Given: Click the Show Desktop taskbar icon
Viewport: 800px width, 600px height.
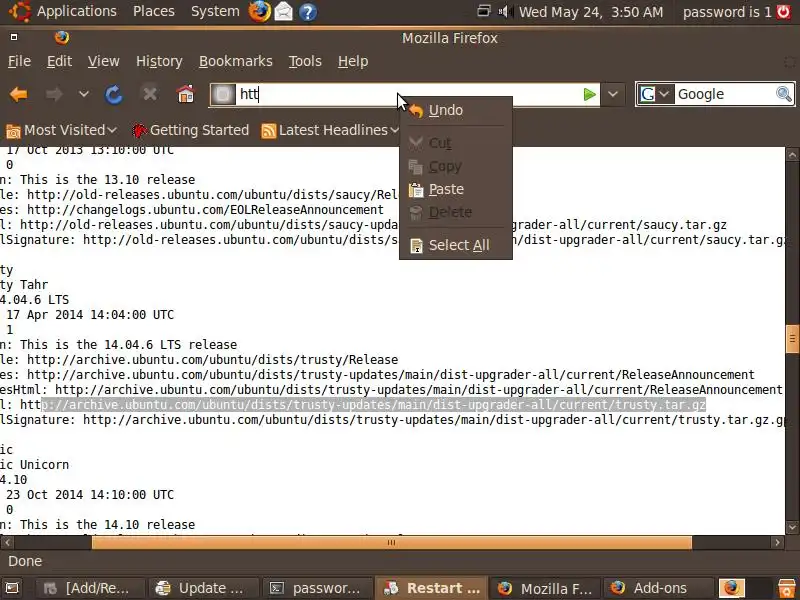Looking at the screenshot, I should point(12,588).
